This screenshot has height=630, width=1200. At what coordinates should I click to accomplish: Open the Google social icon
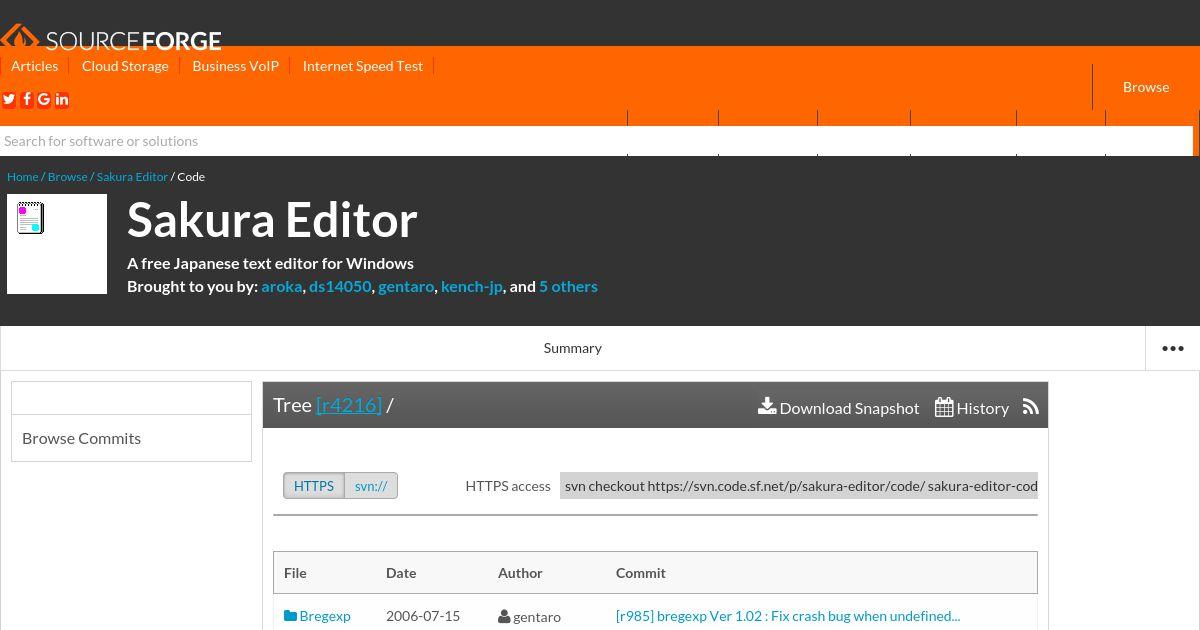[44, 99]
